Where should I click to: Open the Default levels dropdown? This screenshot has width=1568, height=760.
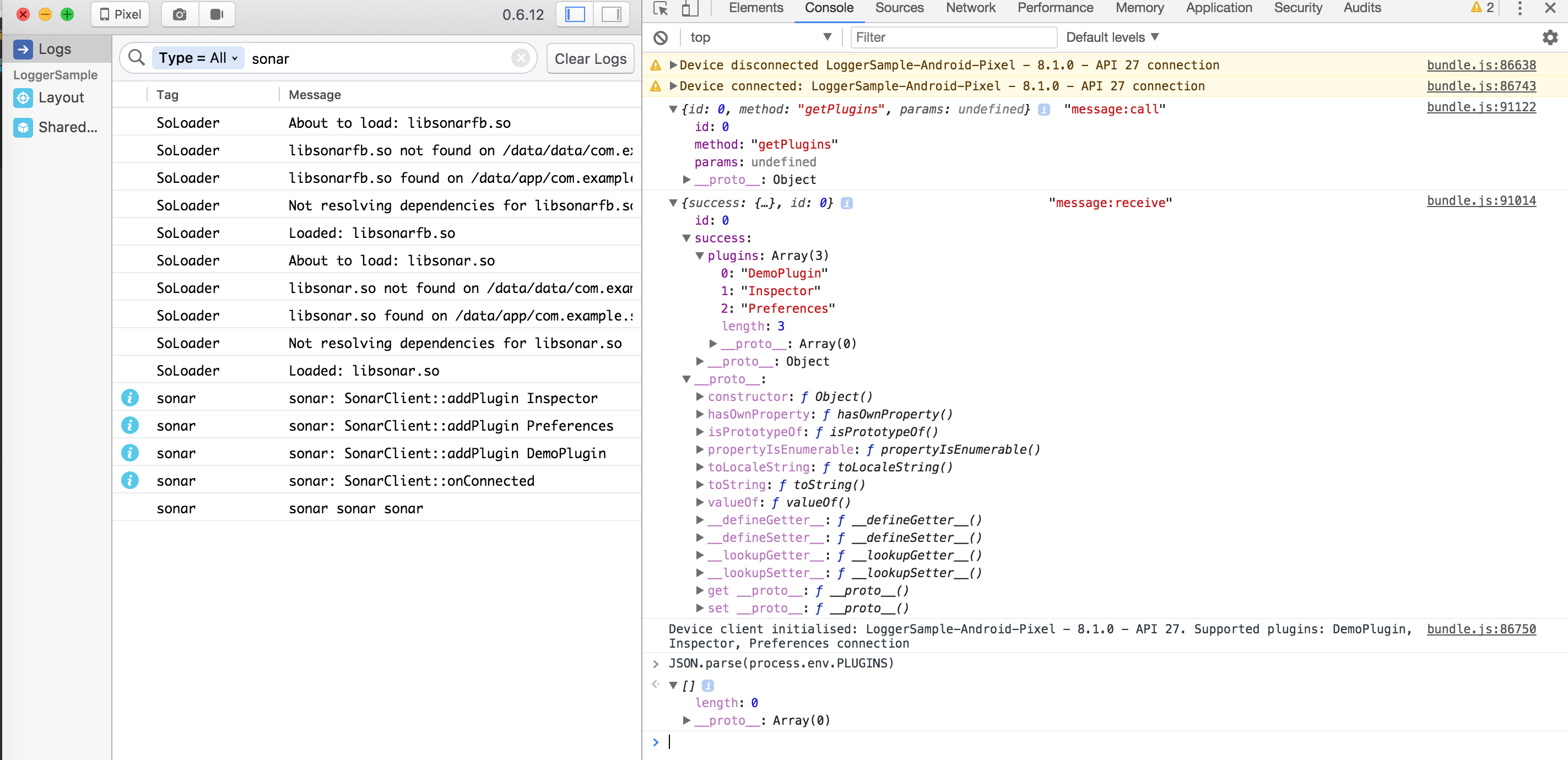[x=1111, y=37]
